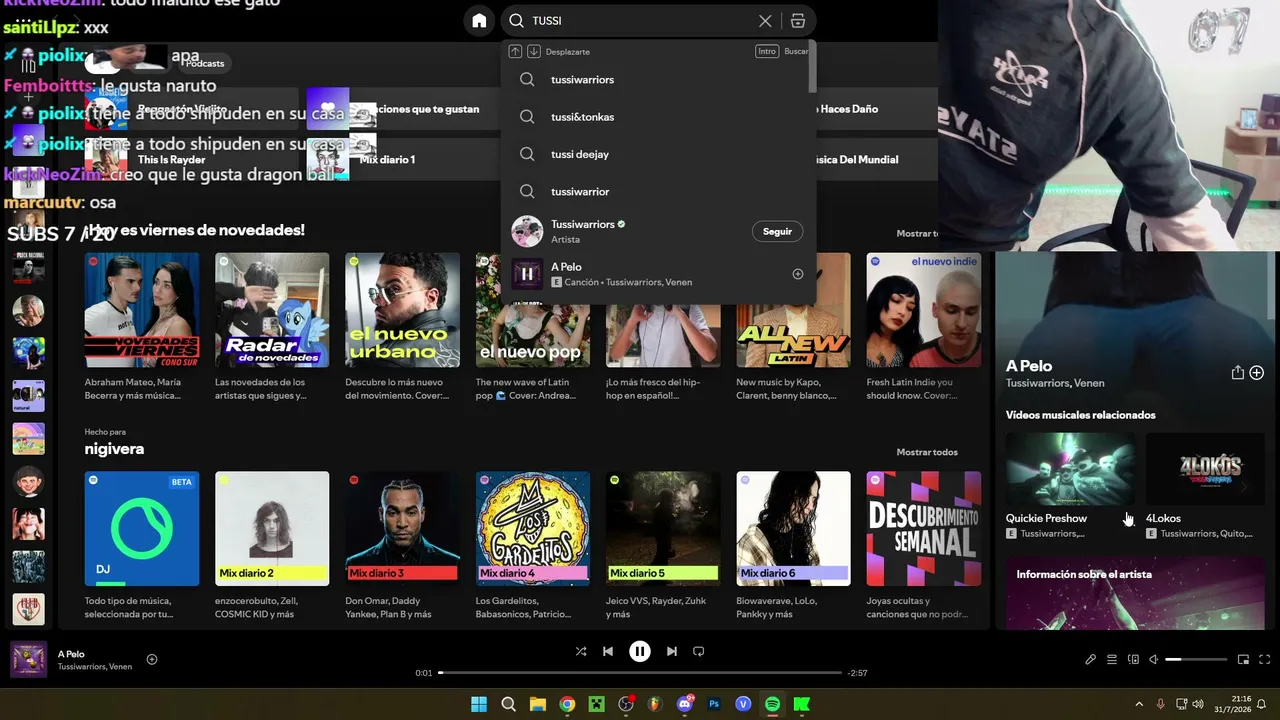Open Discord from the taskbar
Screen dimensions: 1280x720
[x=685, y=704]
